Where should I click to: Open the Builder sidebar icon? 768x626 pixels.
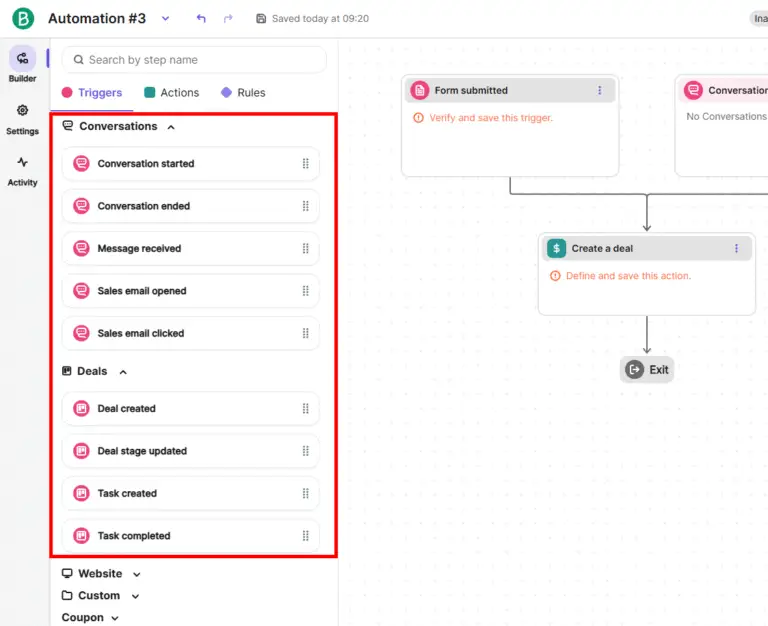click(x=22, y=59)
